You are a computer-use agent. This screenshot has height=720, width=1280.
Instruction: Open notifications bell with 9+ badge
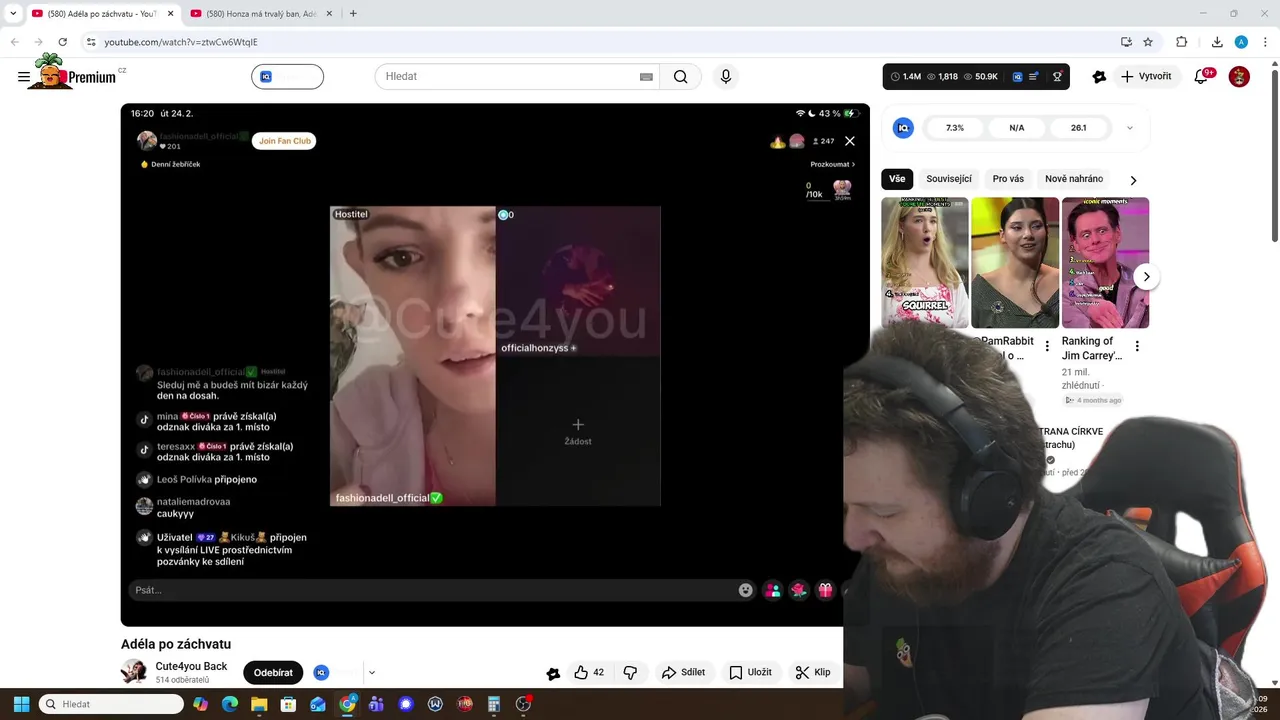1202,76
